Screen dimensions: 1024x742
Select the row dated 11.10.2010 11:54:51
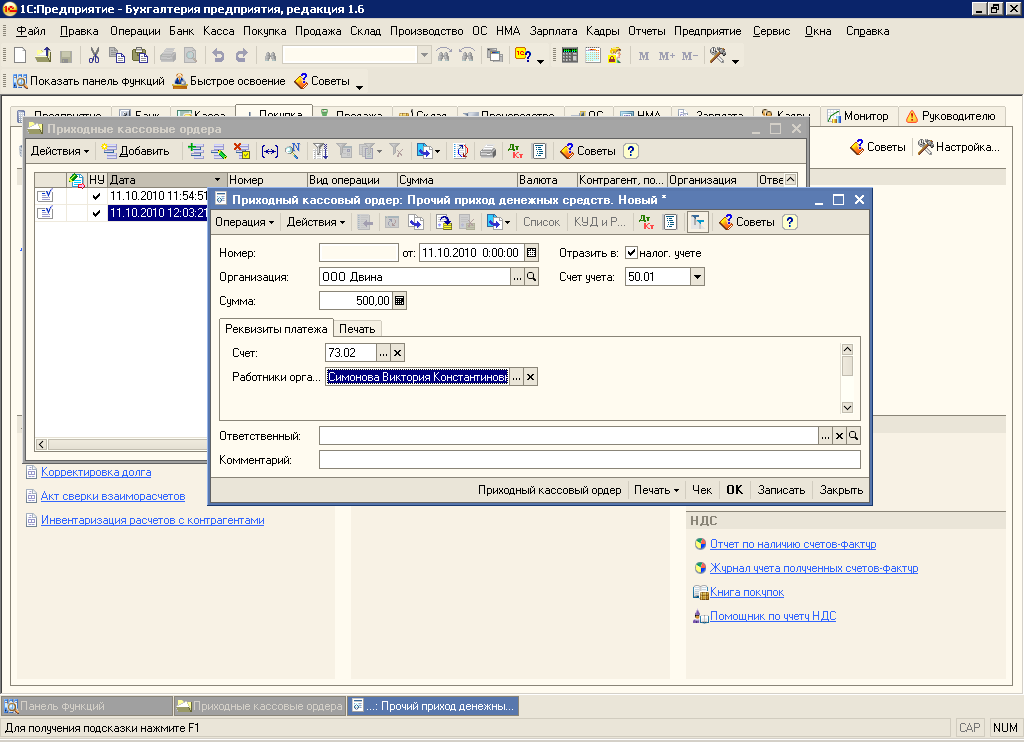point(121,196)
